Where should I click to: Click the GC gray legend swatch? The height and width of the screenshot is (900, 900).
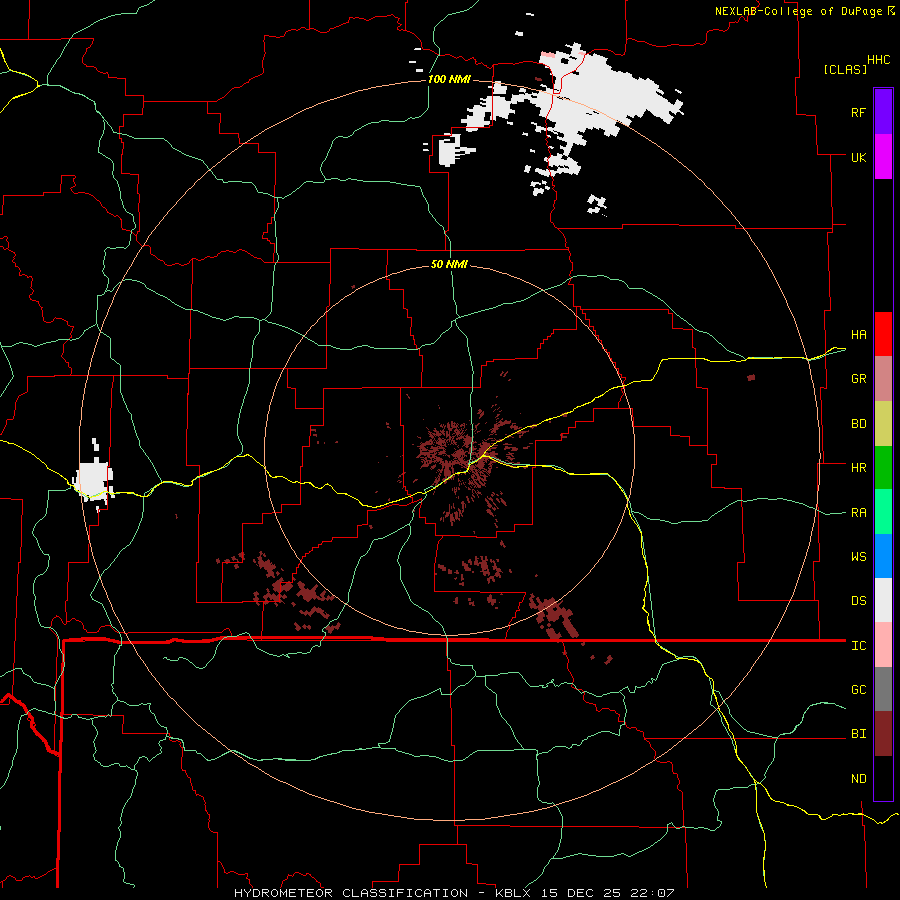(883, 689)
